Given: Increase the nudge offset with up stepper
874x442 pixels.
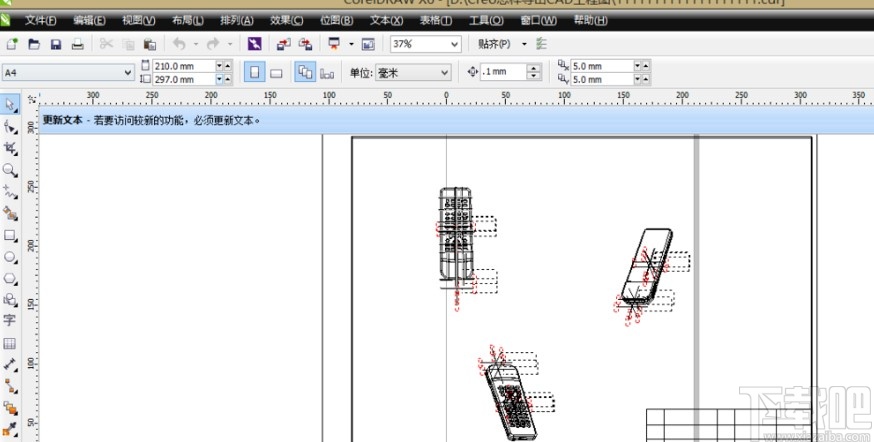Looking at the screenshot, I should pos(534,68).
